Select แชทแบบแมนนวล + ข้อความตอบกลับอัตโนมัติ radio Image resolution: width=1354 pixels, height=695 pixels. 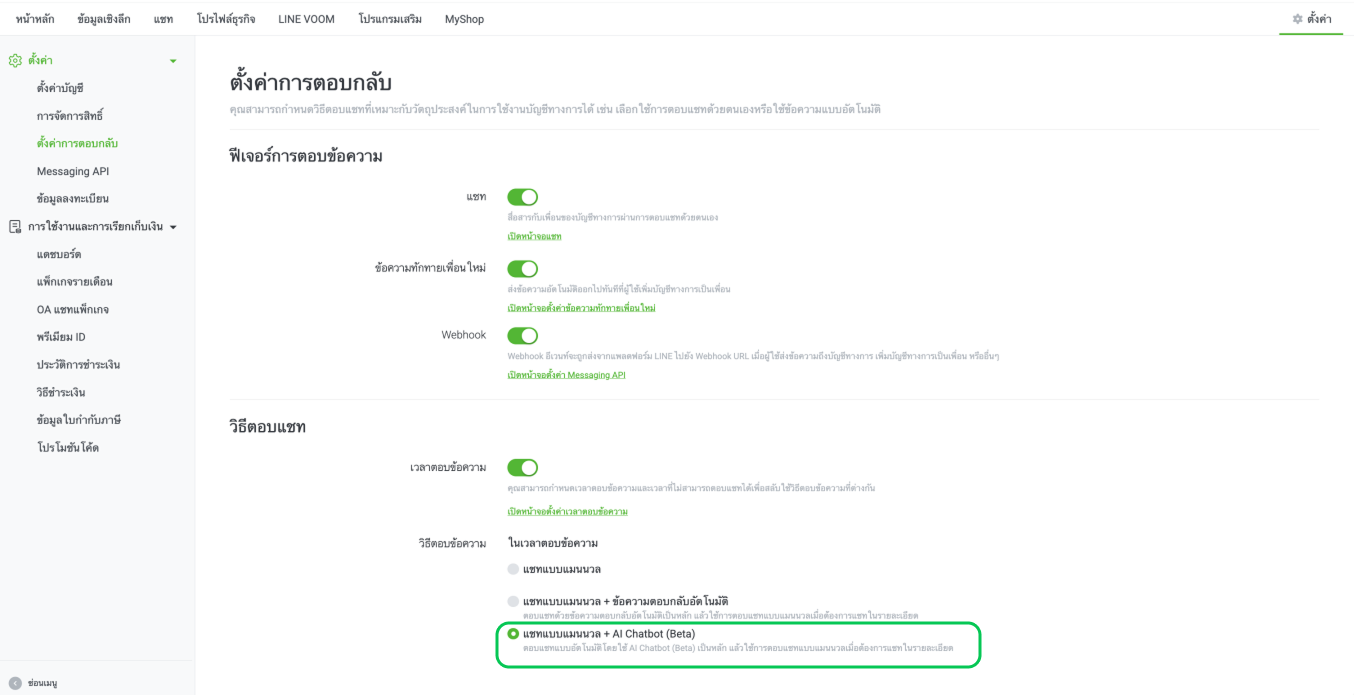pos(513,601)
